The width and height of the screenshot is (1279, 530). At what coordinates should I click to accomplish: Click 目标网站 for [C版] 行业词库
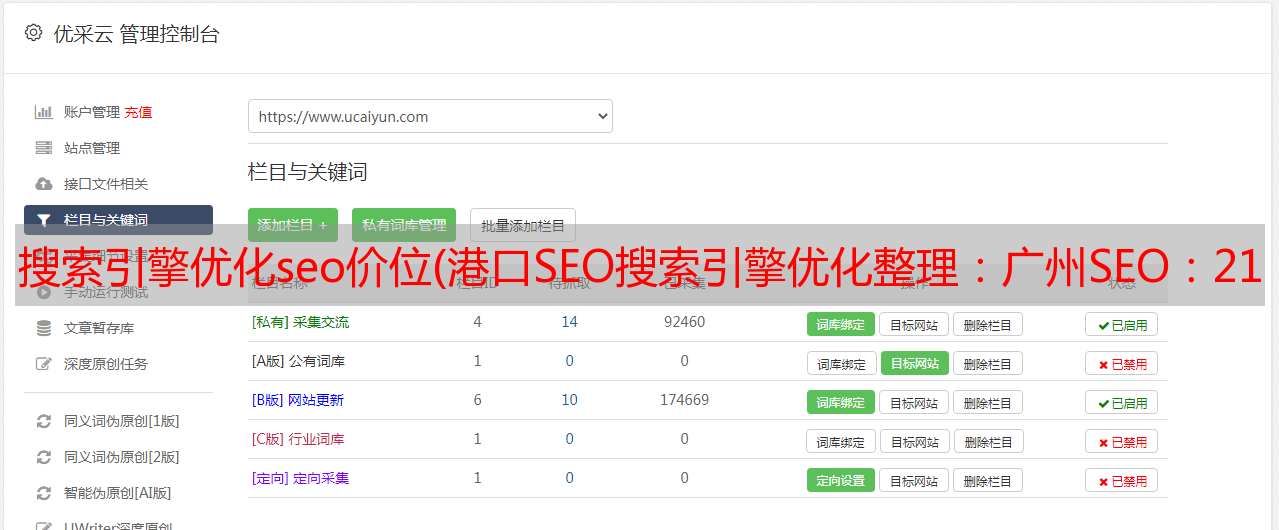(x=914, y=441)
